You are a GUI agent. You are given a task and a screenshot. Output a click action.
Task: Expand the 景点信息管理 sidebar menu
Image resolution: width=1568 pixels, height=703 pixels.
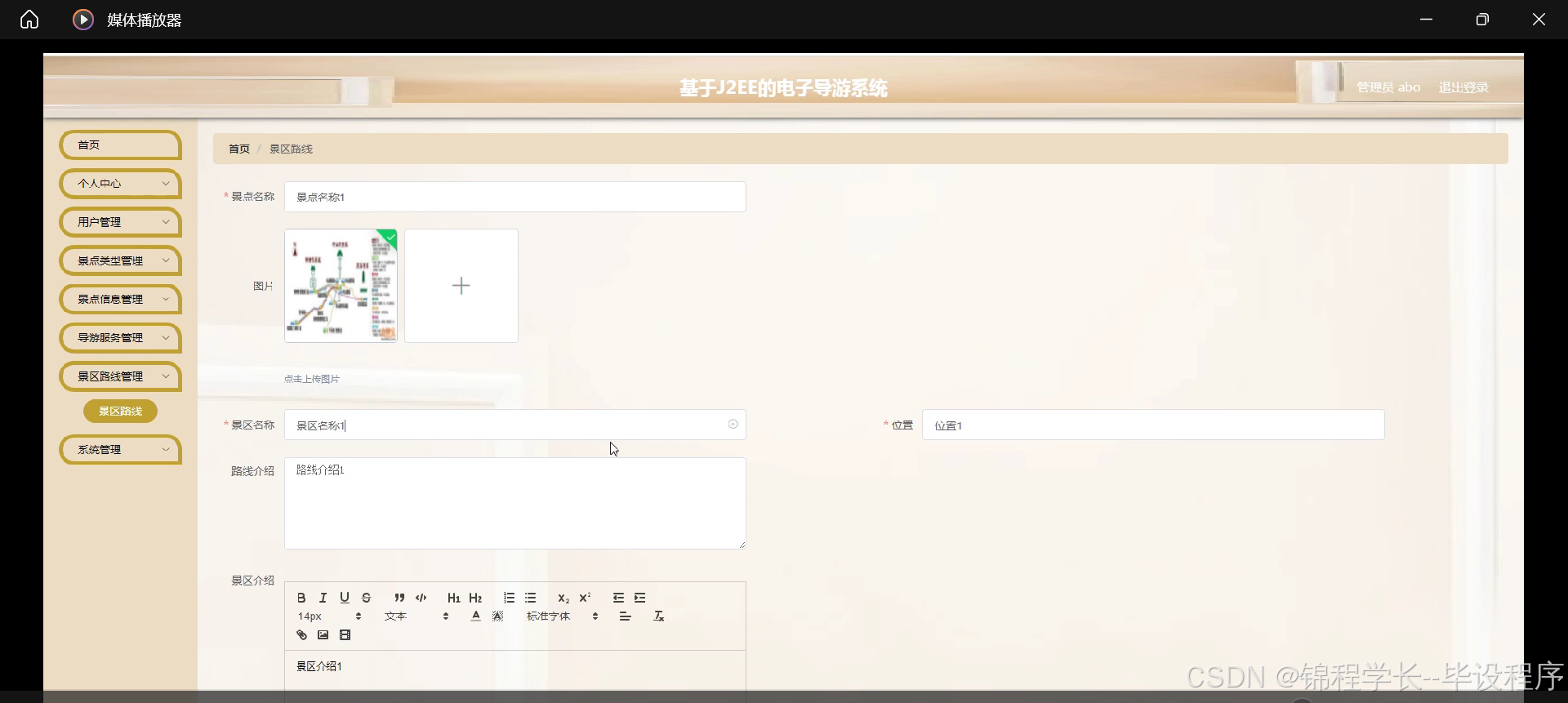pyautogui.click(x=120, y=299)
